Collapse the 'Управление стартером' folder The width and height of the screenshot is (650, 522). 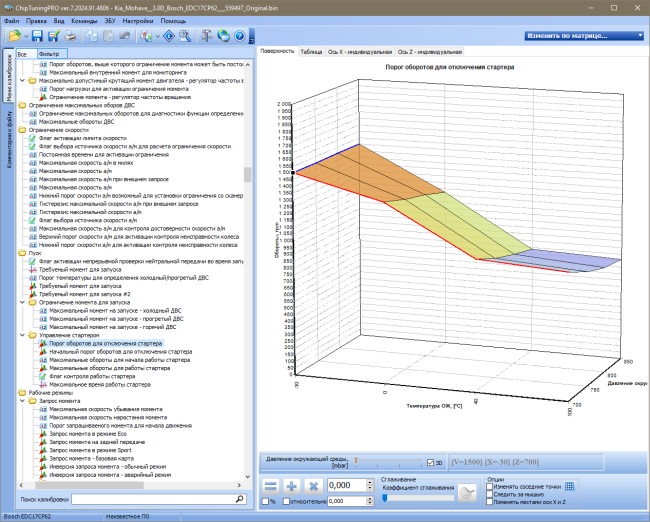(23, 335)
